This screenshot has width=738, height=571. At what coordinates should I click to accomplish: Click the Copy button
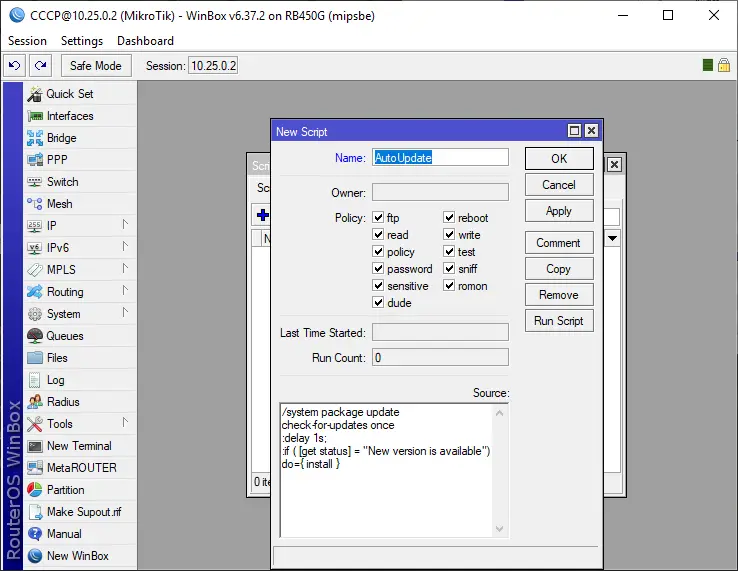[x=559, y=269]
